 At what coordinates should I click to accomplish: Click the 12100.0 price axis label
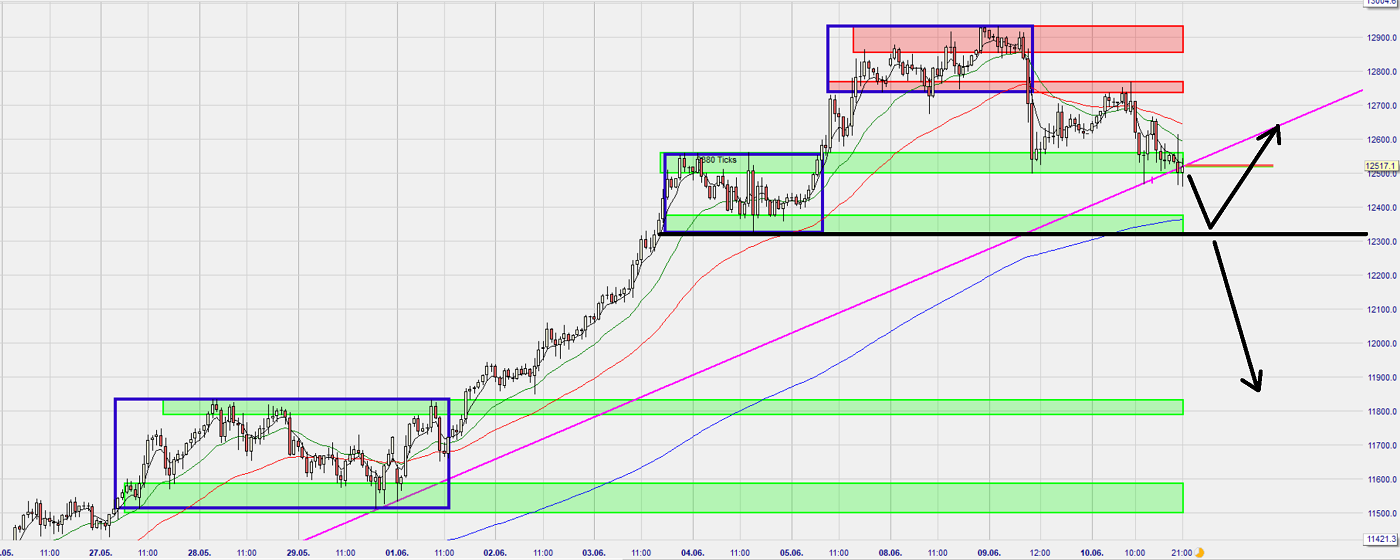coord(1383,310)
